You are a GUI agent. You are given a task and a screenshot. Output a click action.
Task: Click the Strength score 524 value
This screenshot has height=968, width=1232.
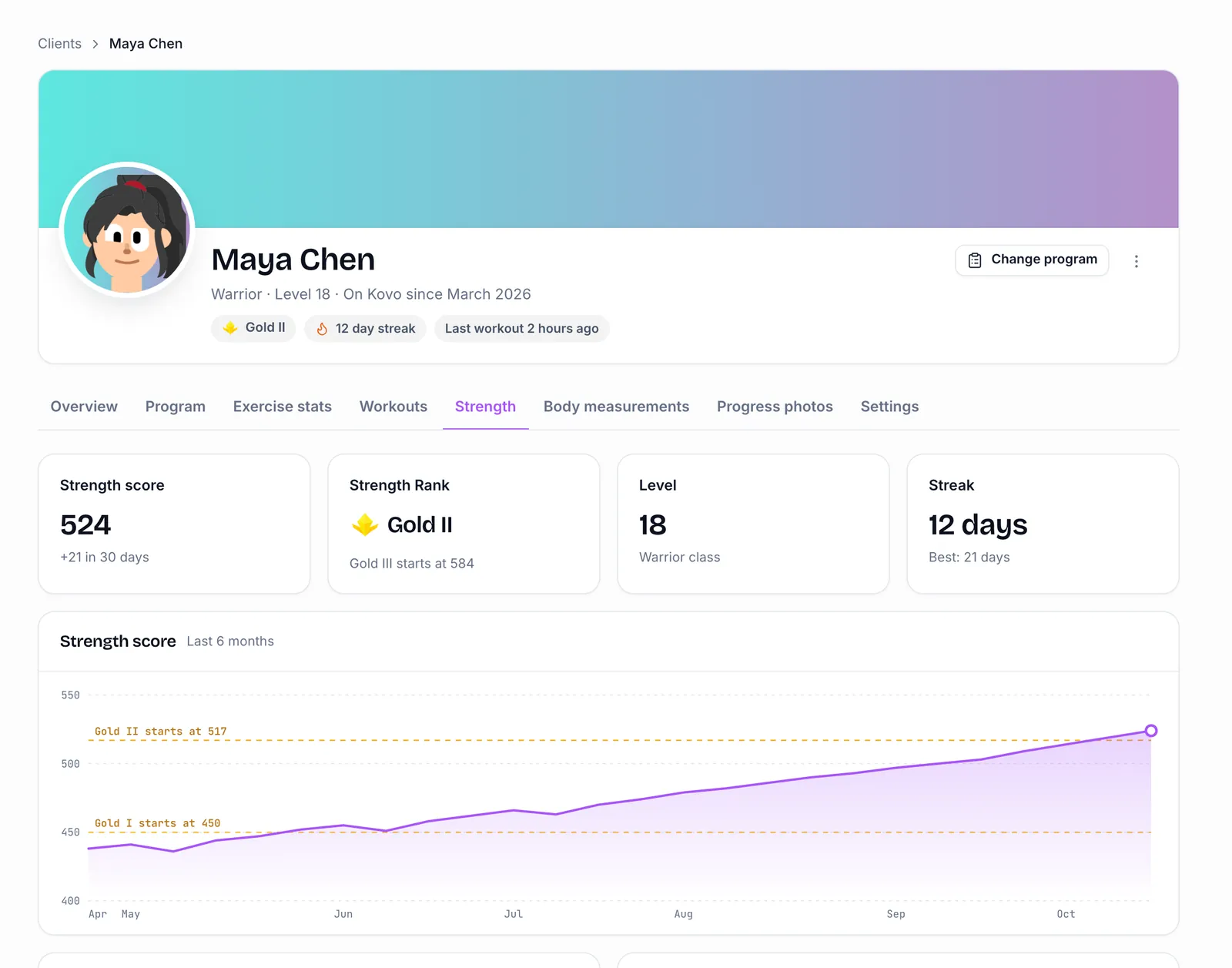[85, 525]
